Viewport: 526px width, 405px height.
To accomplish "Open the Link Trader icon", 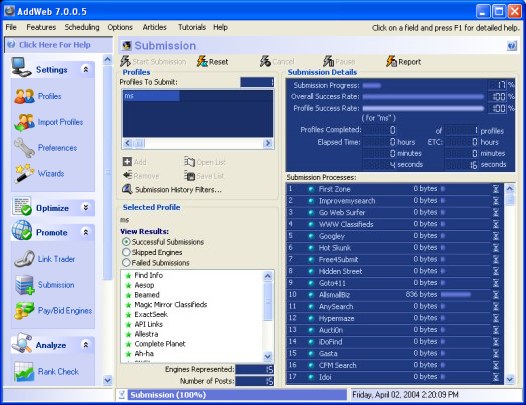I will [x=24, y=259].
